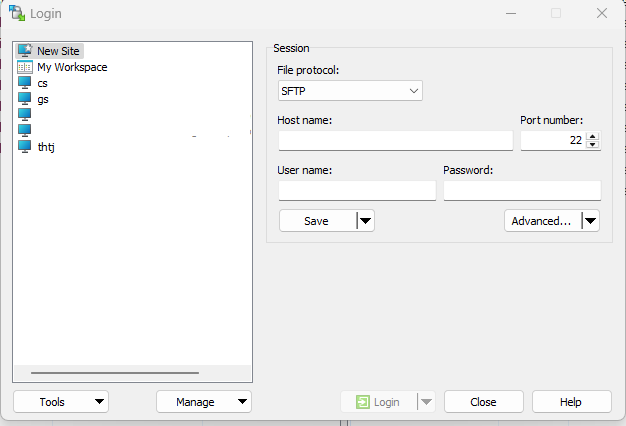The height and width of the screenshot is (426, 626).
Task: Increase port number with up arrow
Action: click(x=592, y=137)
